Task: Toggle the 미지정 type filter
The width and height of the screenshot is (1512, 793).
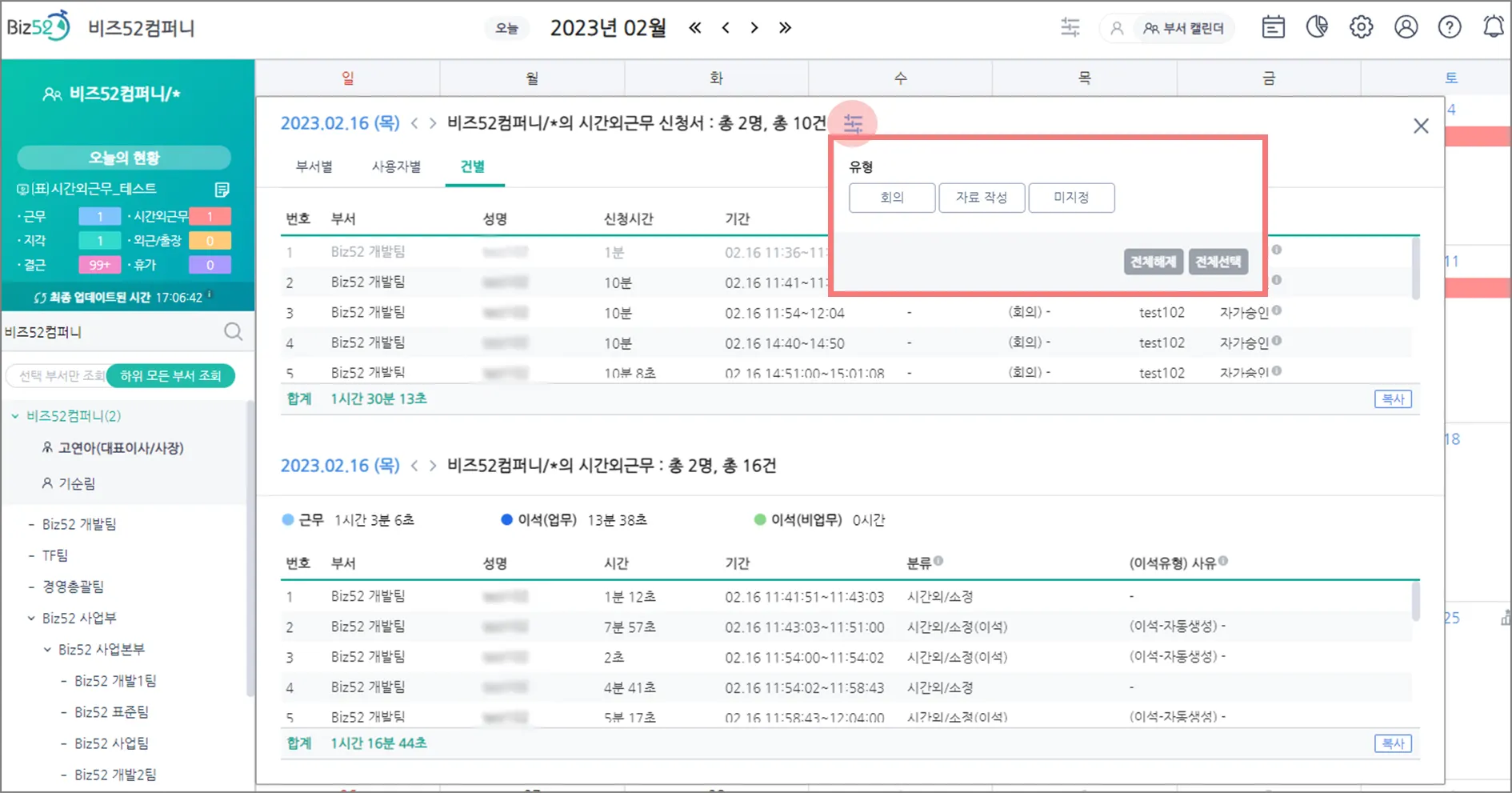Action: [1071, 198]
